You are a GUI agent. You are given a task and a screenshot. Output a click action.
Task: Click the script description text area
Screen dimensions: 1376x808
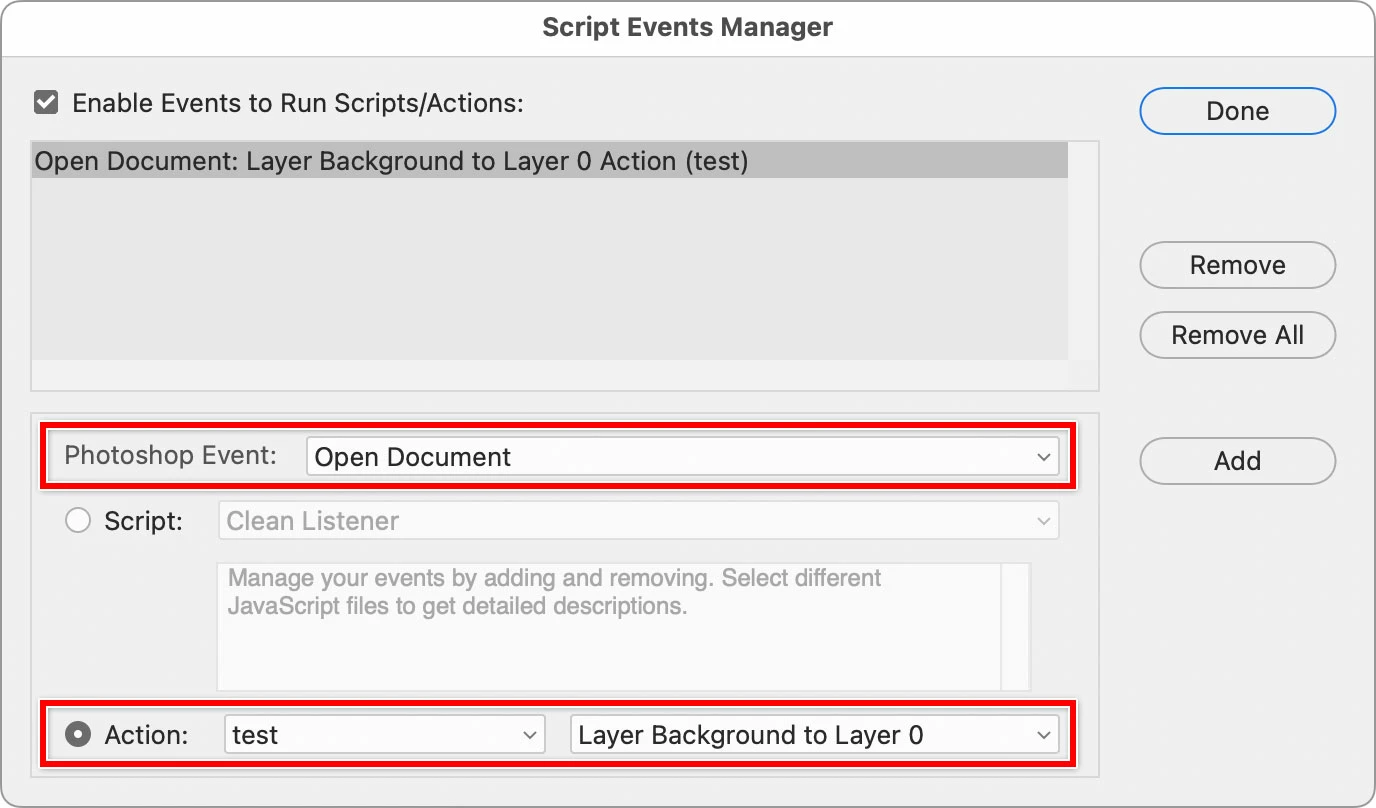[609, 626]
